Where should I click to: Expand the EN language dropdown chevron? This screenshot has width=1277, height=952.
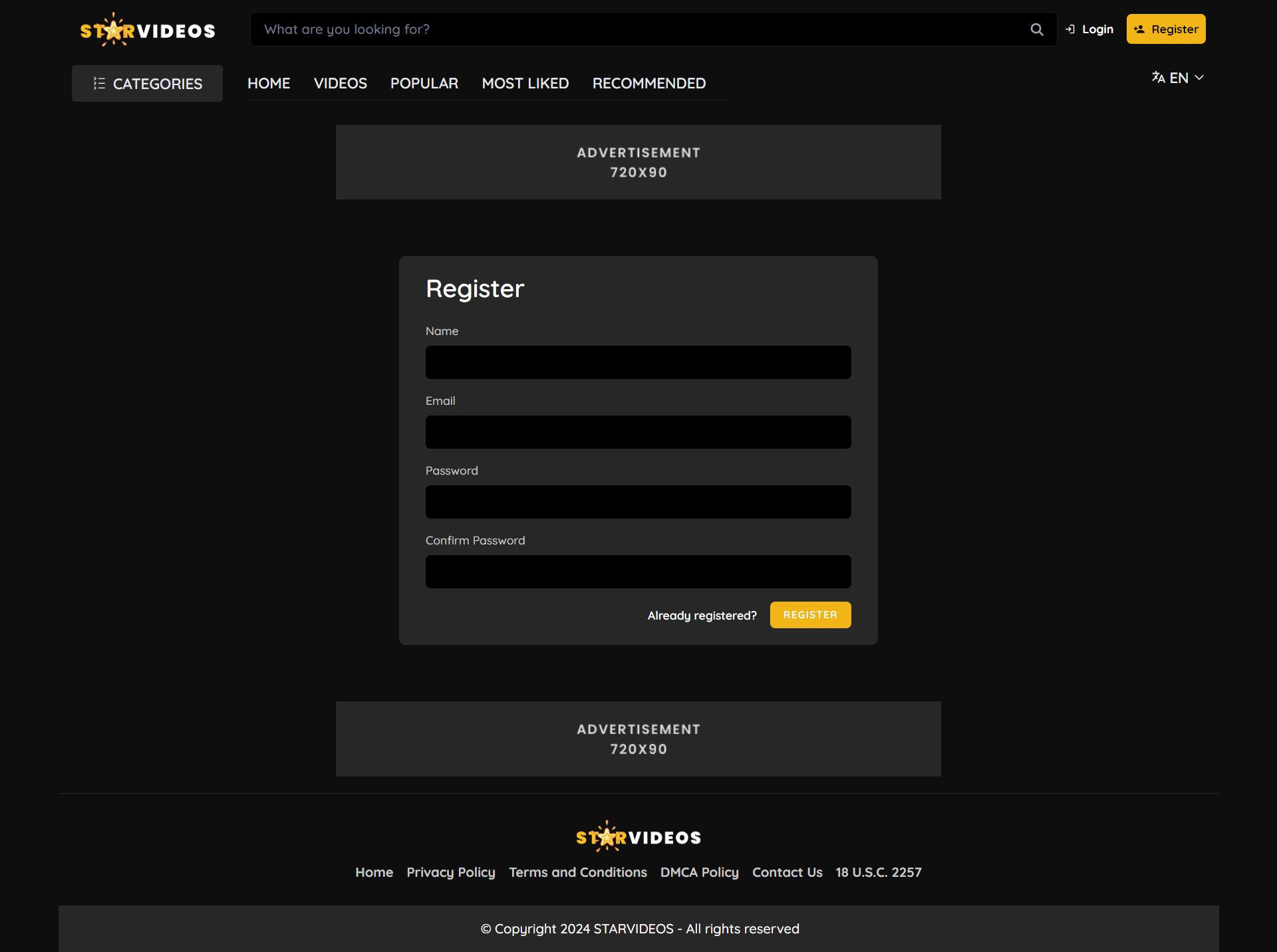pos(1199,78)
